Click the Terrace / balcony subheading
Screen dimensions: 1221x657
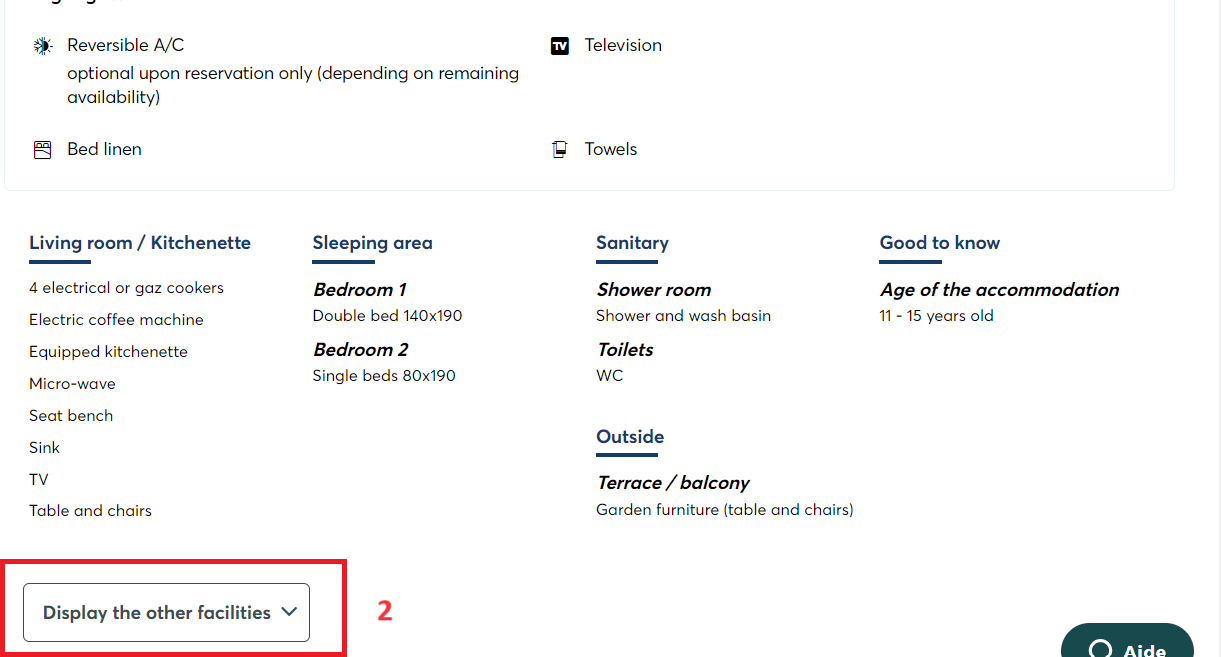pyautogui.click(x=673, y=483)
